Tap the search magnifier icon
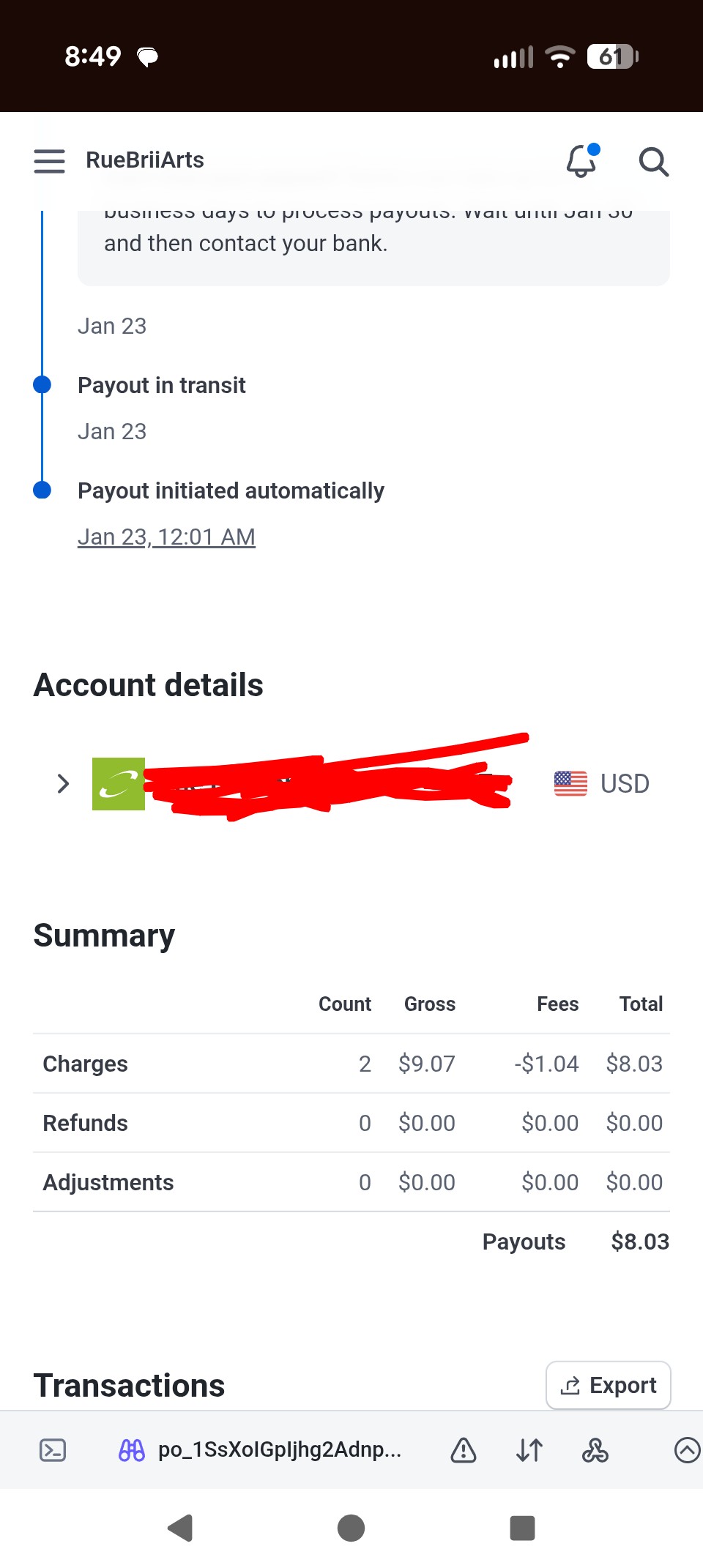 [653, 162]
